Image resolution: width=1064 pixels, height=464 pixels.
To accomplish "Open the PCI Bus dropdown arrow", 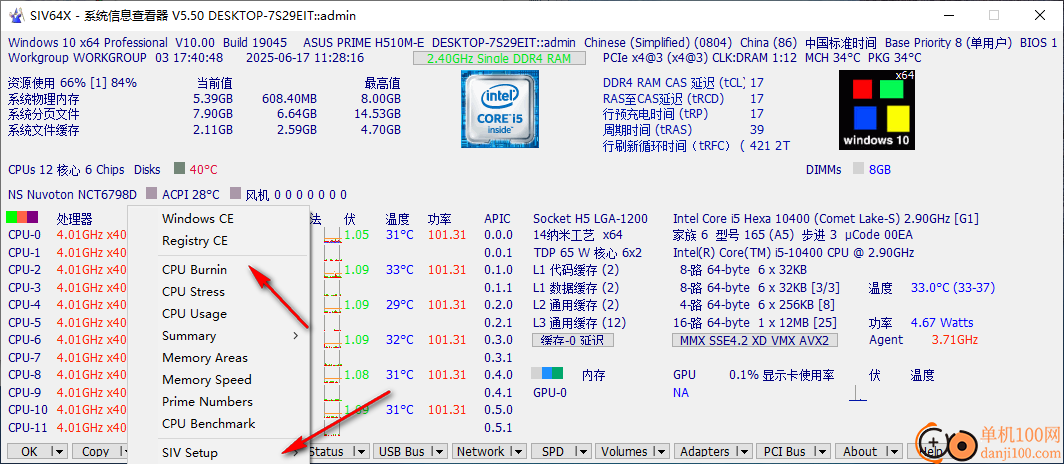I will (822, 452).
